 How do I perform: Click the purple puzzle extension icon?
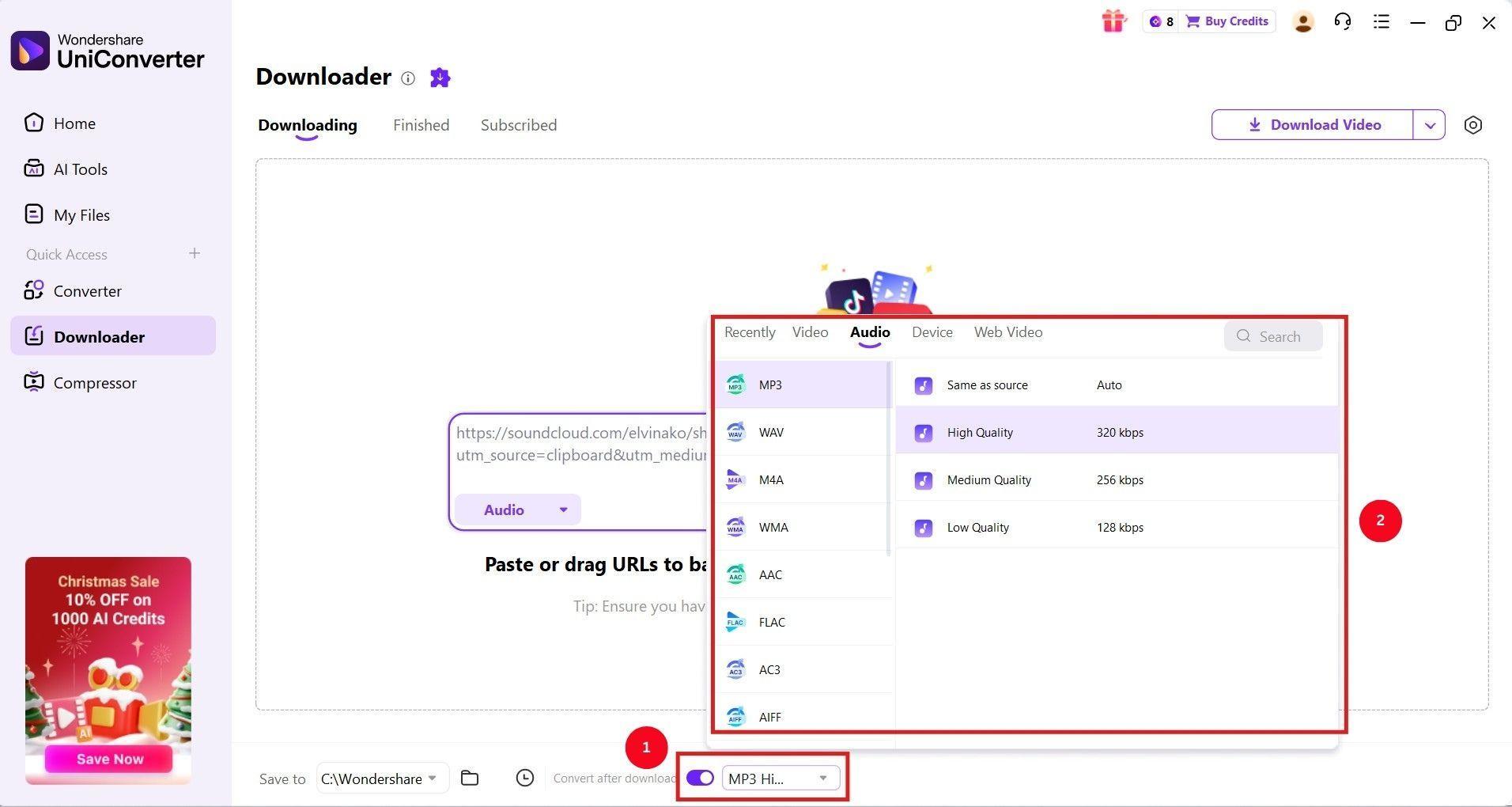440,78
